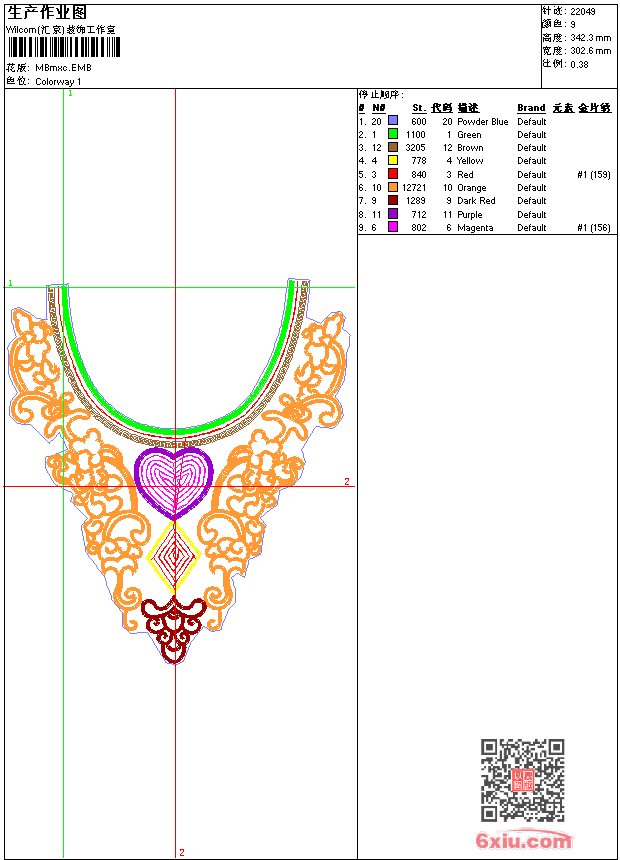Screen dimensions: 620x860
Task: Click the '302.6 mm' width value
Action: (x=590, y=51)
